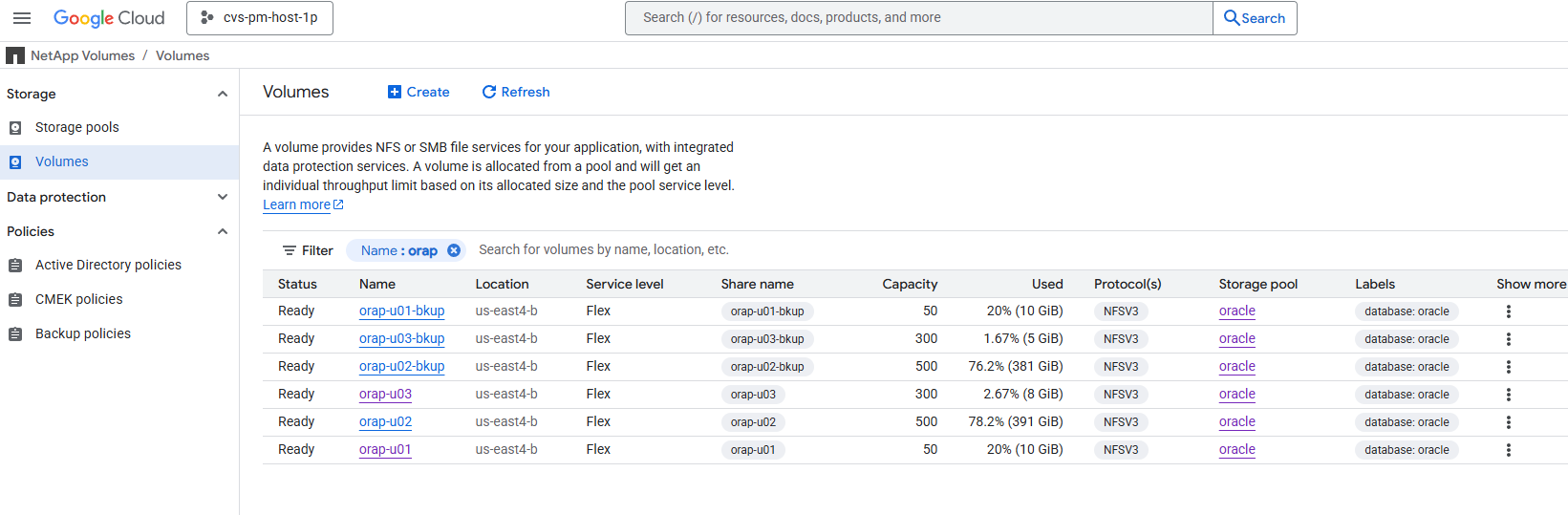Click the top resource search field

tap(917, 18)
